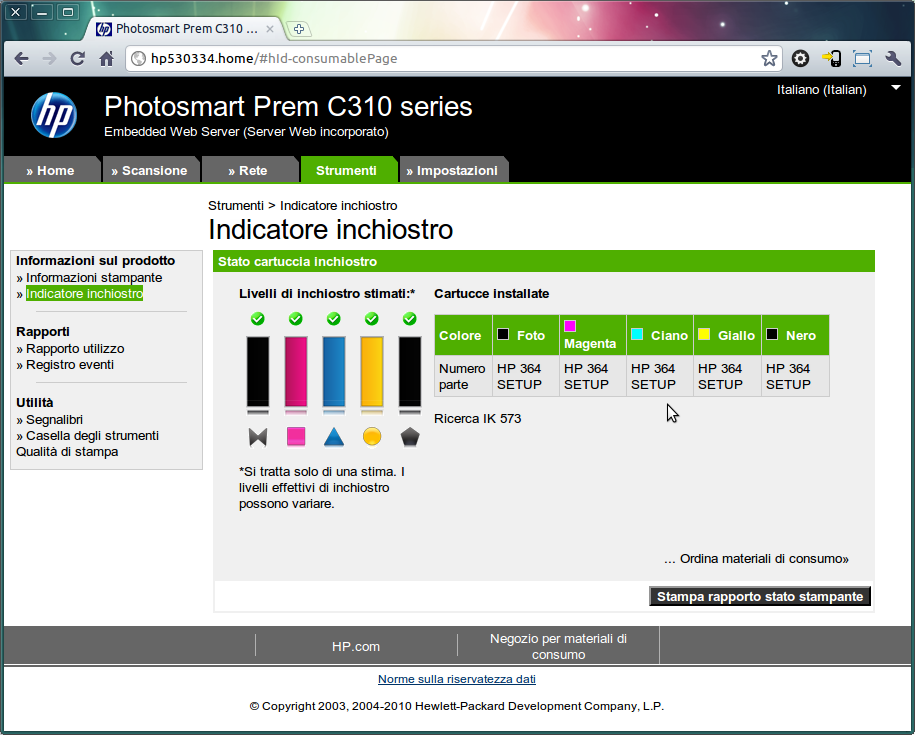Open Casella degli strumenti Qualità di stampa
Screen dimensions: 915x735
tap(88, 444)
